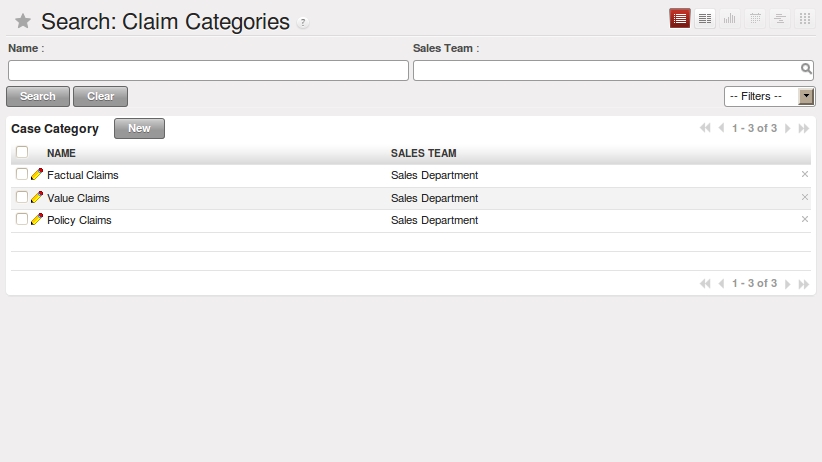Open graph view icon
The width and height of the screenshot is (822, 462).
click(730, 18)
